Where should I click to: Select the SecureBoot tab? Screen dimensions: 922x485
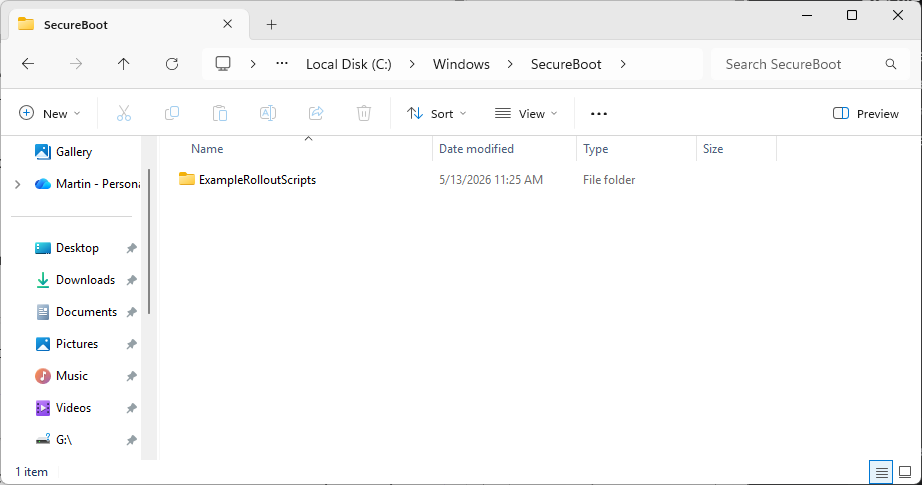(x=129, y=25)
